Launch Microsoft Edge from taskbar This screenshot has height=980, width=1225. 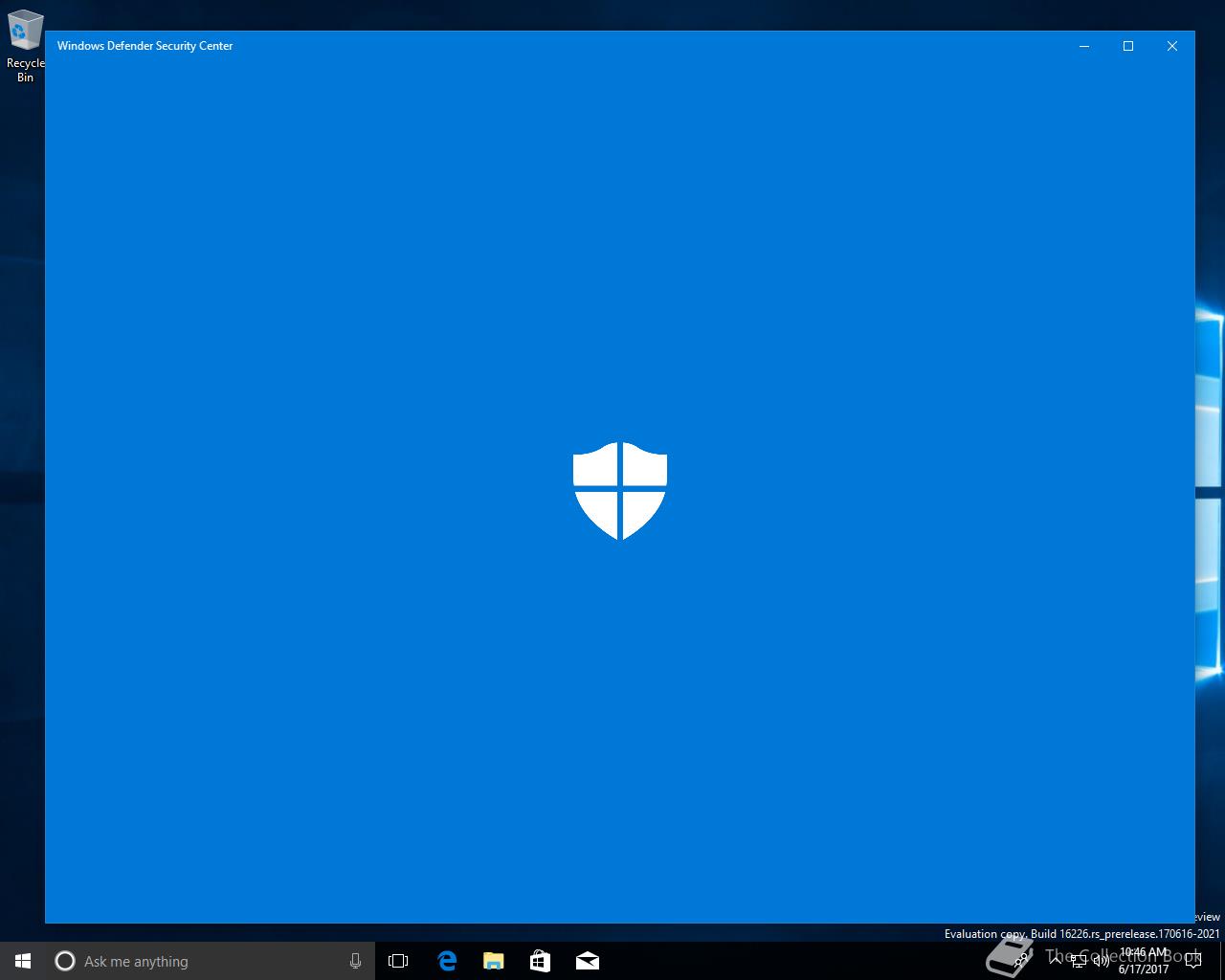(447, 961)
